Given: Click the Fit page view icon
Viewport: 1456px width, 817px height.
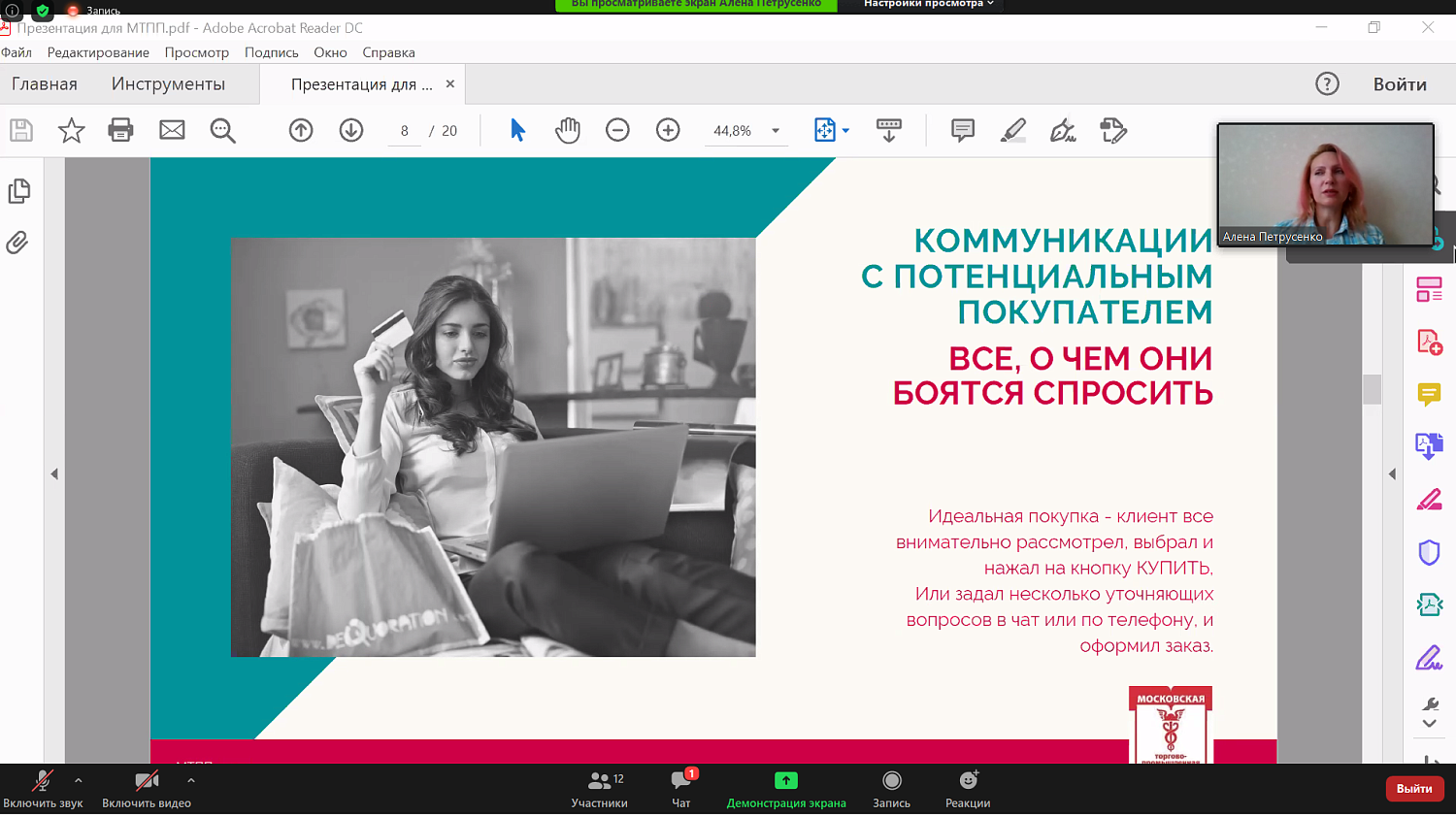Looking at the screenshot, I should (x=824, y=130).
